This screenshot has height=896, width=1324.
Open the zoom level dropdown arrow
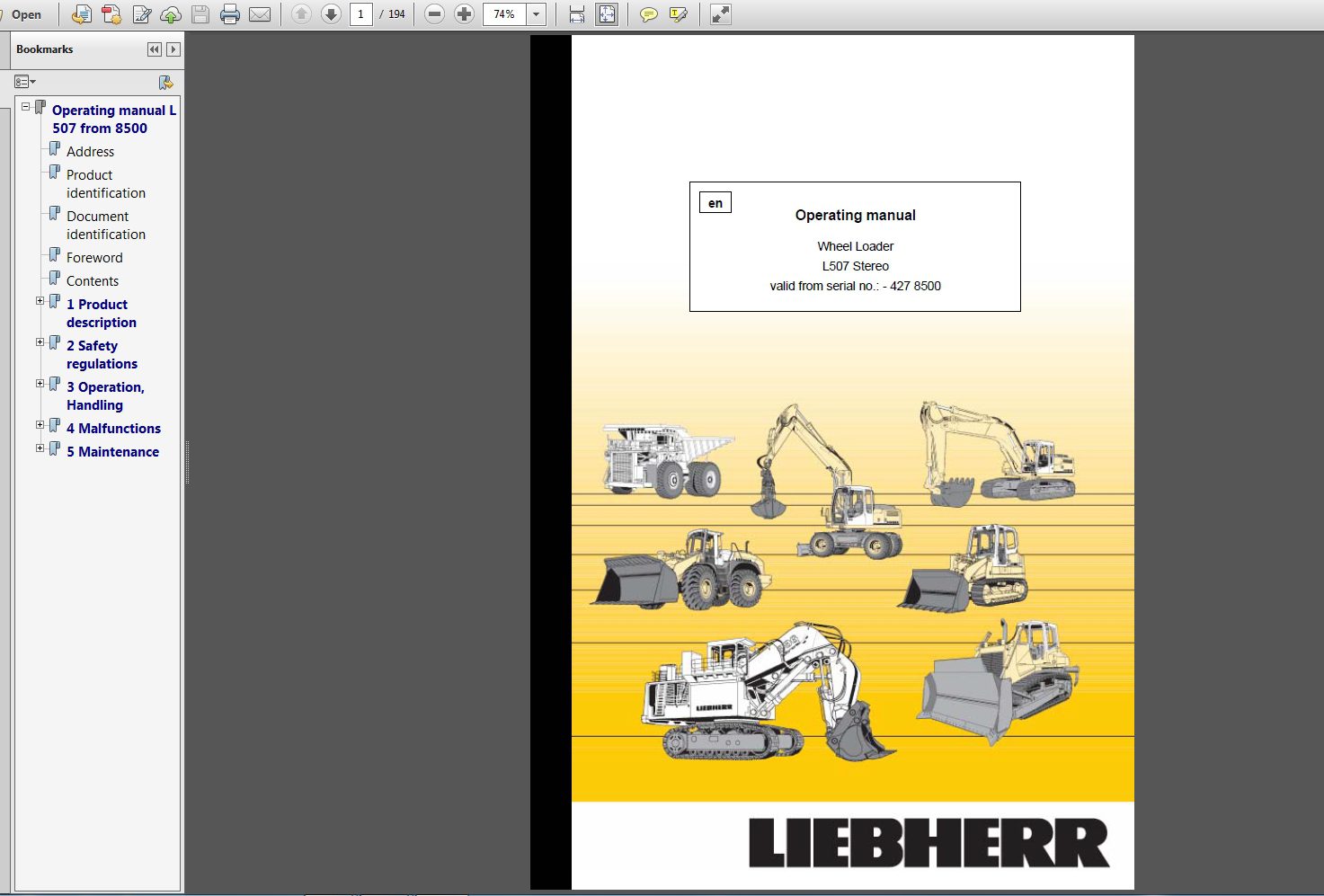537,14
